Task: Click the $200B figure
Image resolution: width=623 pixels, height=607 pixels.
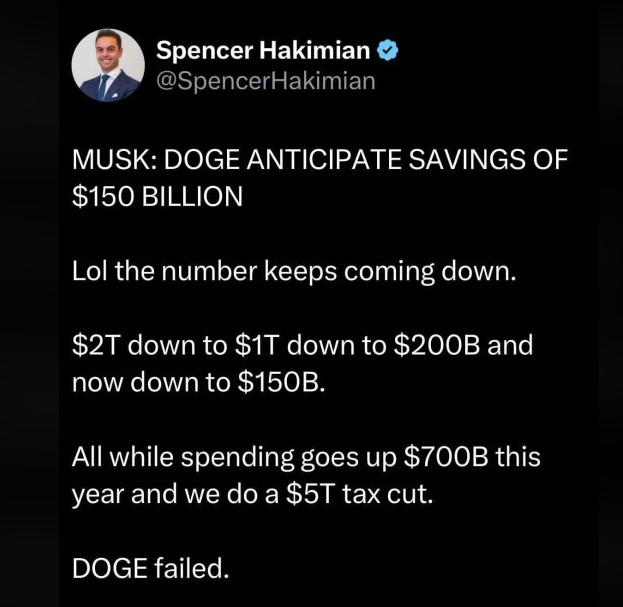Action: [436, 345]
